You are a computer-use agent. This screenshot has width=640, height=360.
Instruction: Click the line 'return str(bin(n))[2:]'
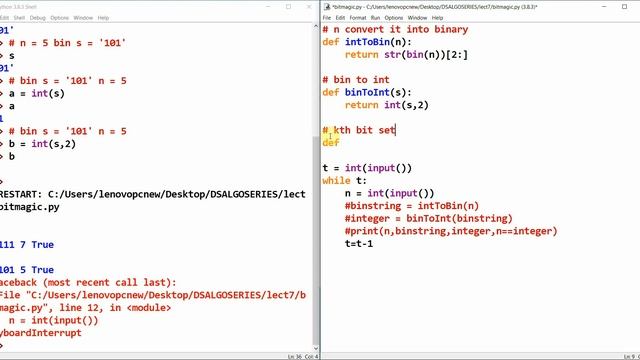click(406, 55)
